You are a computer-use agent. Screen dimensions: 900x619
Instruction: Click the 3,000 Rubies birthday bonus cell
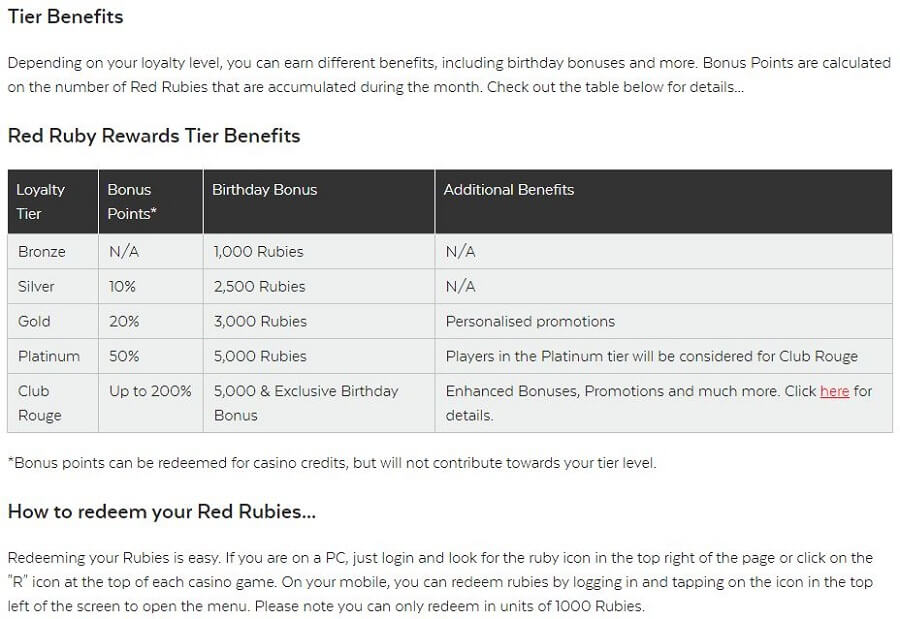pyautogui.click(x=319, y=321)
